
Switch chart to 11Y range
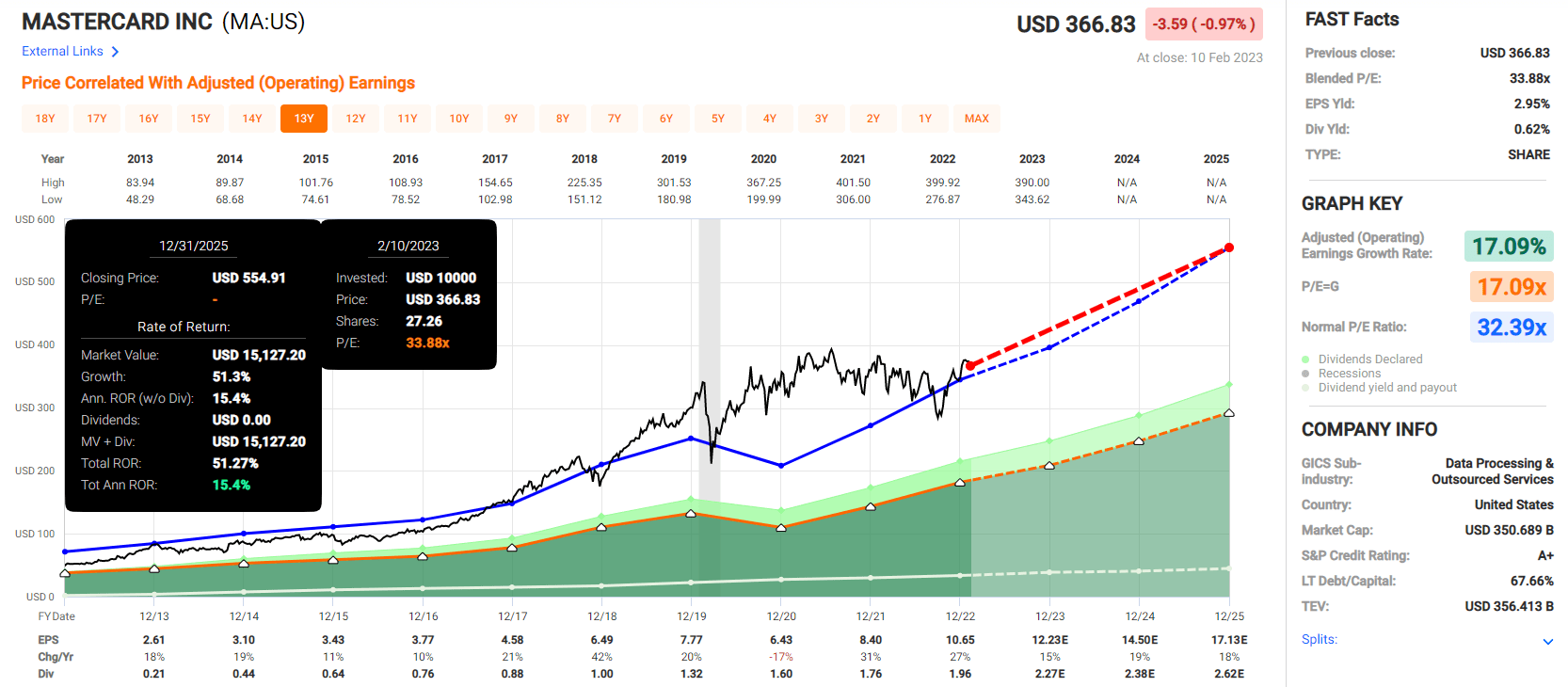pyautogui.click(x=408, y=119)
